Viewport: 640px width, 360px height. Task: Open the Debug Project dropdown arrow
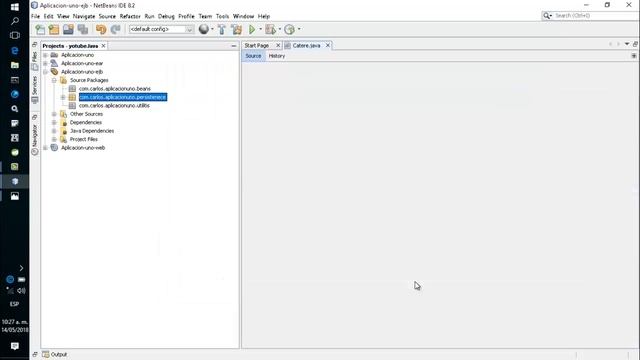tap(280, 29)
